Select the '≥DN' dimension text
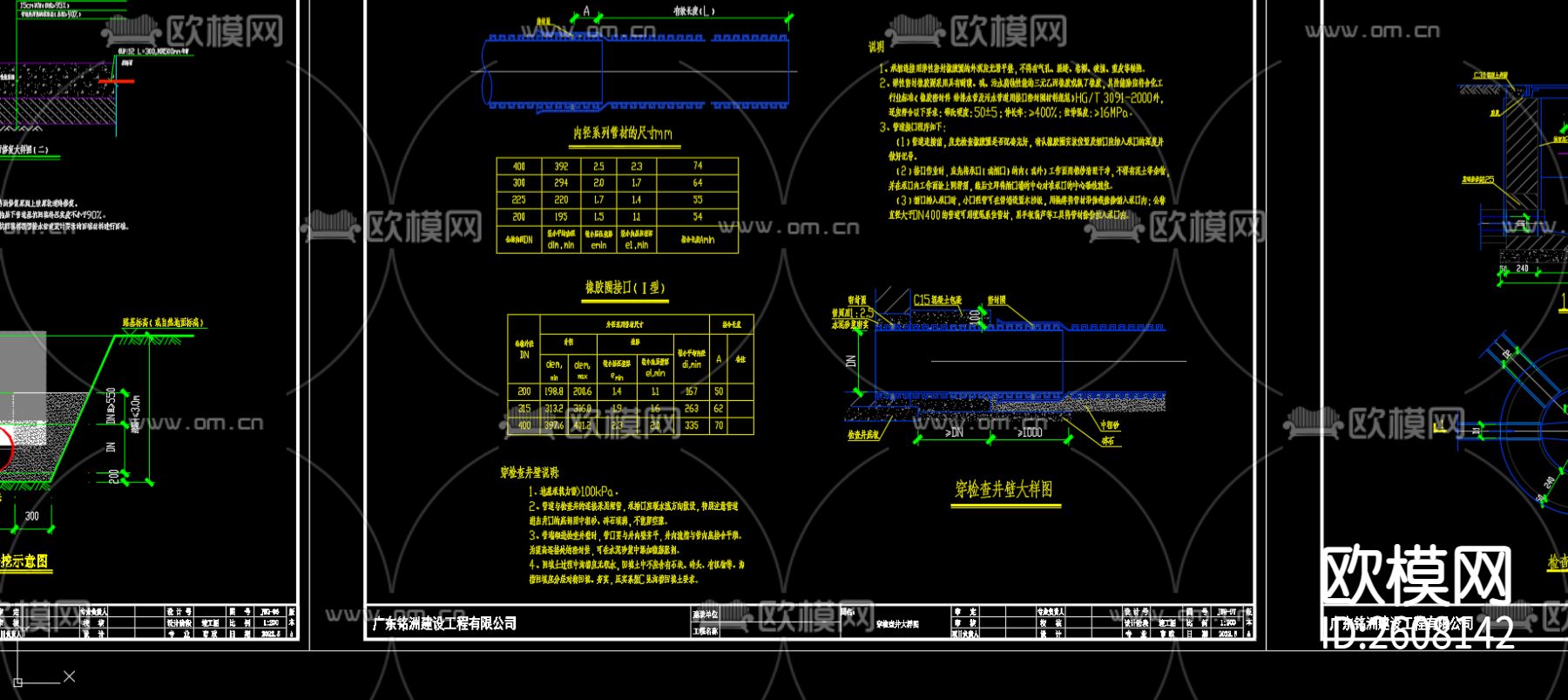 [x=955, y=432]
